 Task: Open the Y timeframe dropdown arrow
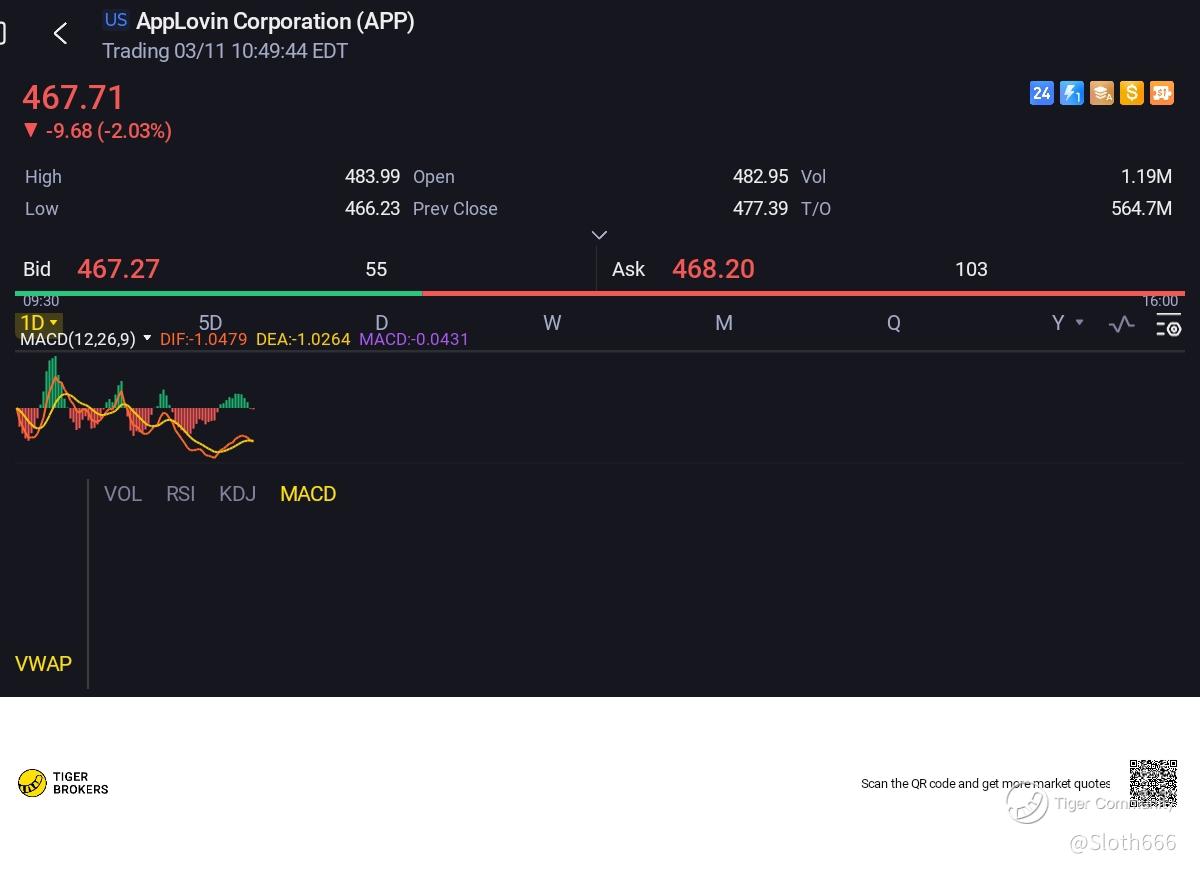(x=1079, y=322)
